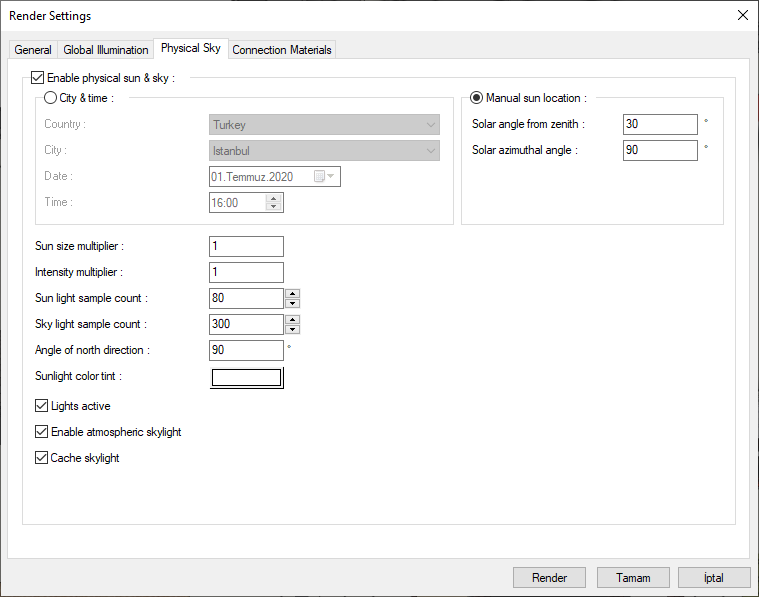Open the Sunlight color tint swatch
759x597 pixels.
pyautogui.click(x=247, y=377)
